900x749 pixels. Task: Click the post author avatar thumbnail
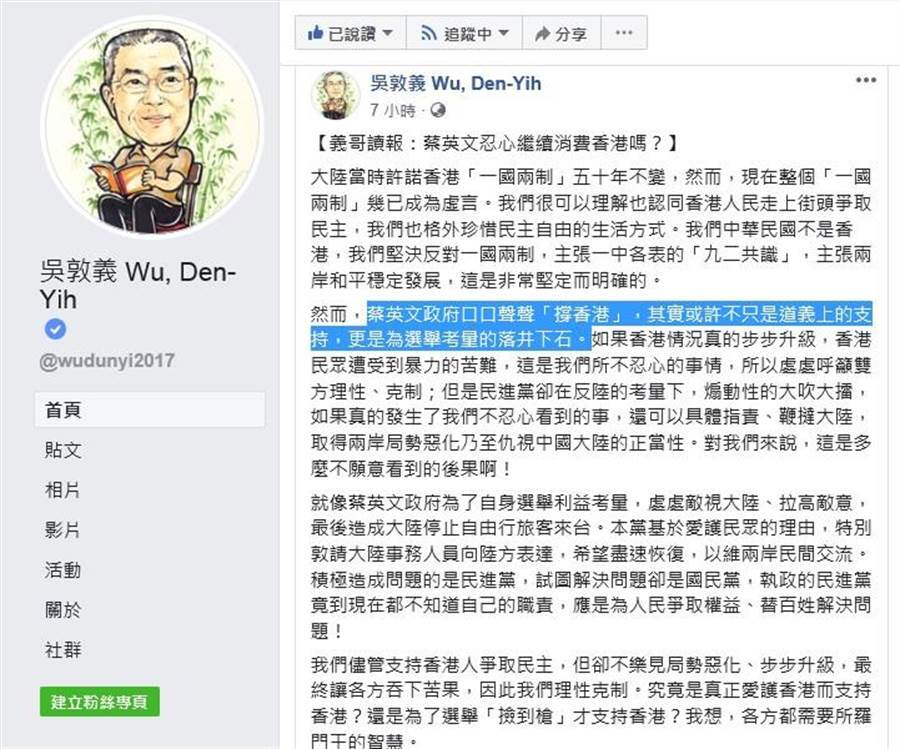(x=336, y=95)
